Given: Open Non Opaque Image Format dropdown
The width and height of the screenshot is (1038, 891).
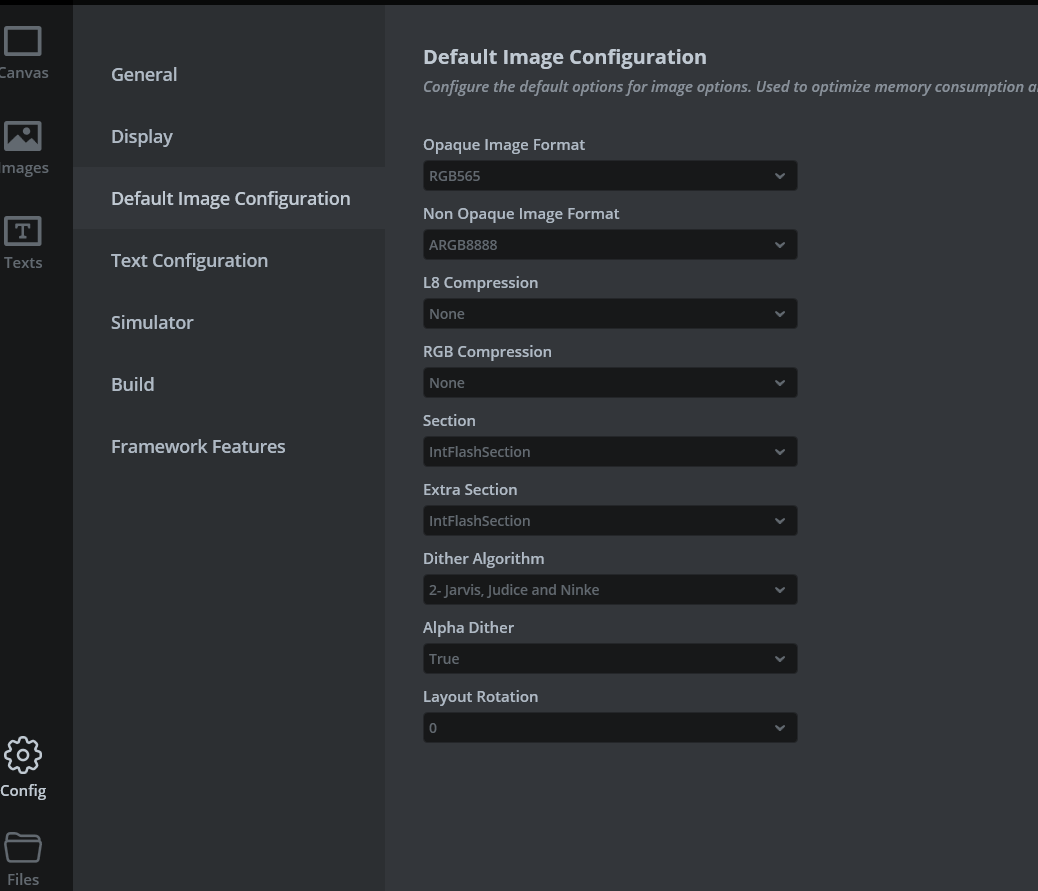Looking at the screenshot, I should point(609,245).
